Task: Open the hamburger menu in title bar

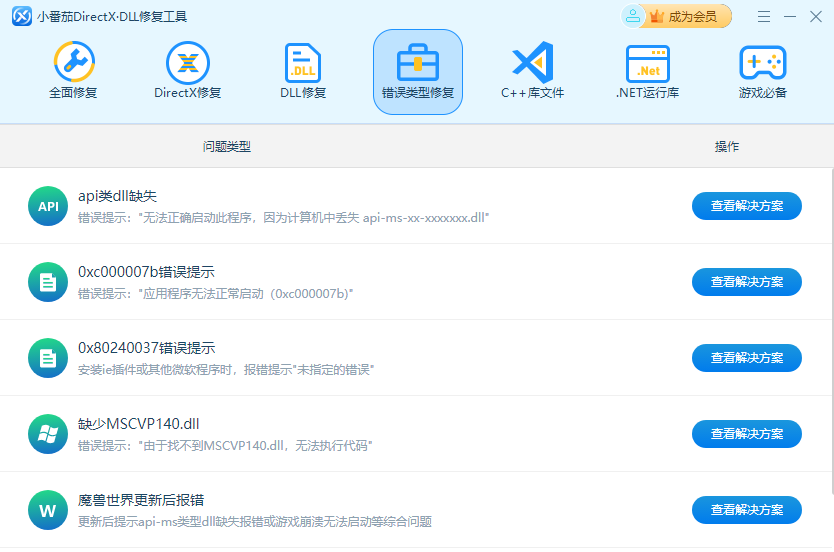Action: point(764,17)
